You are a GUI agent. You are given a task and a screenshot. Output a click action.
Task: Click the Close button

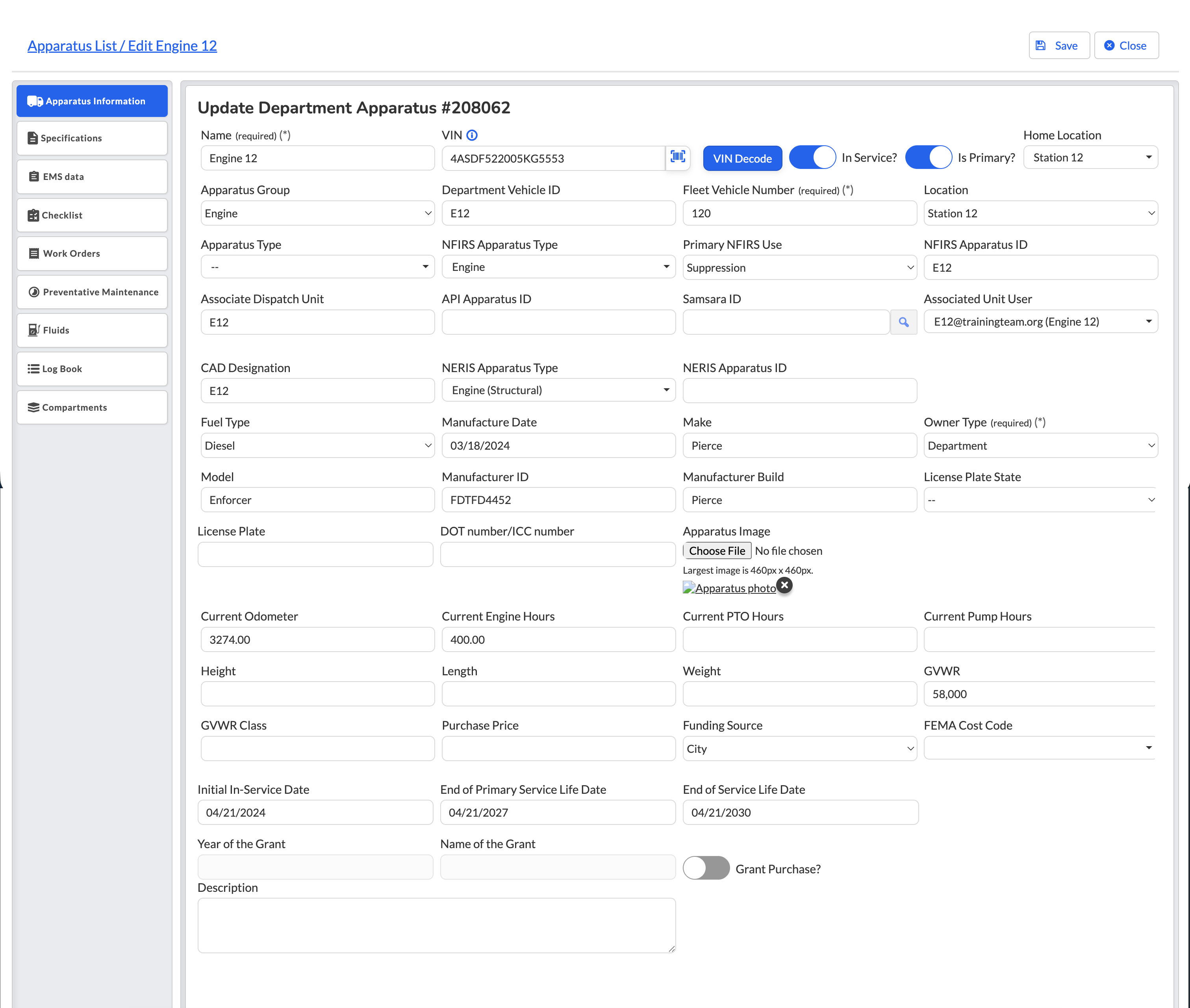[x=1126, y=46]
